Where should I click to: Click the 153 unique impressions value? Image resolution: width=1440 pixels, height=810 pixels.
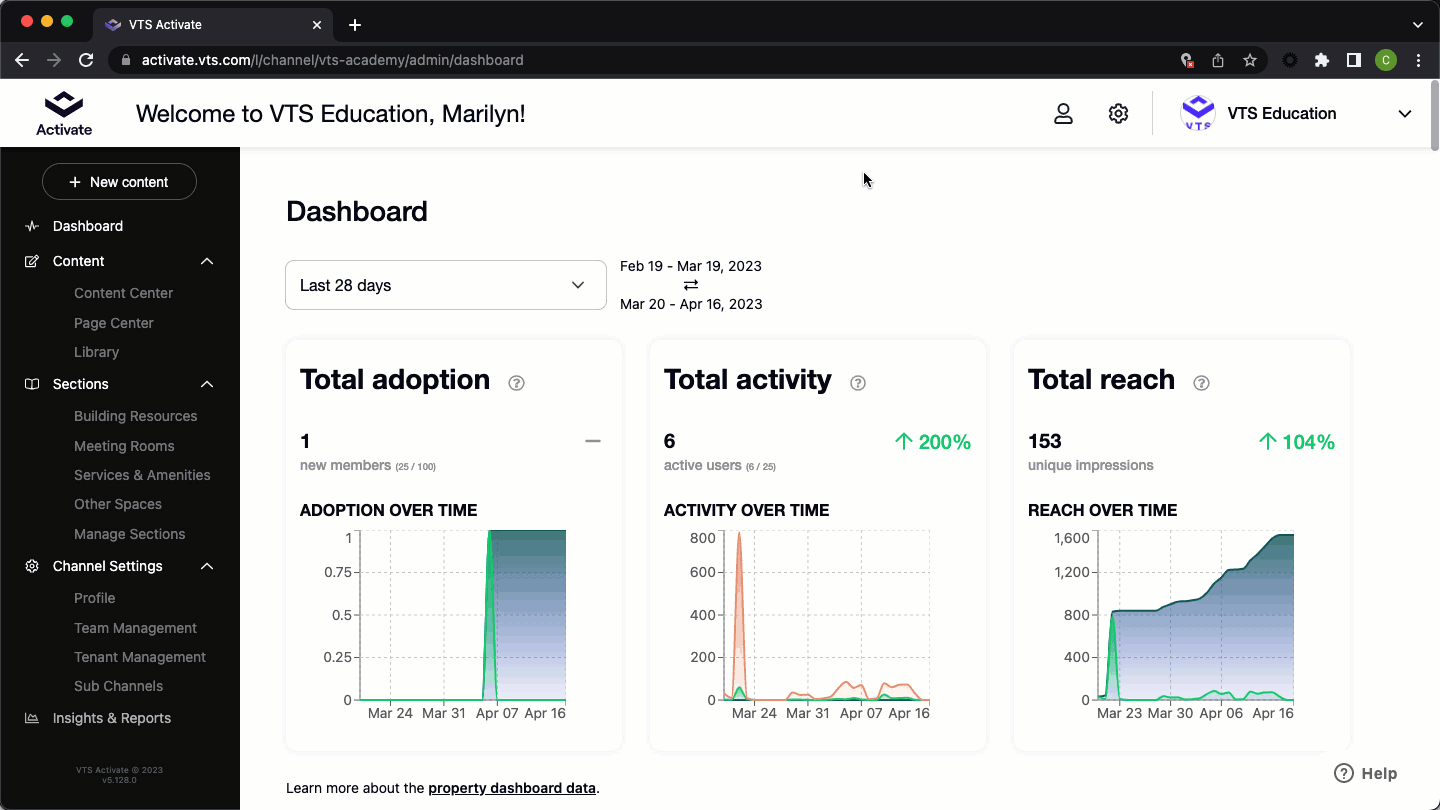(1045, 441)
